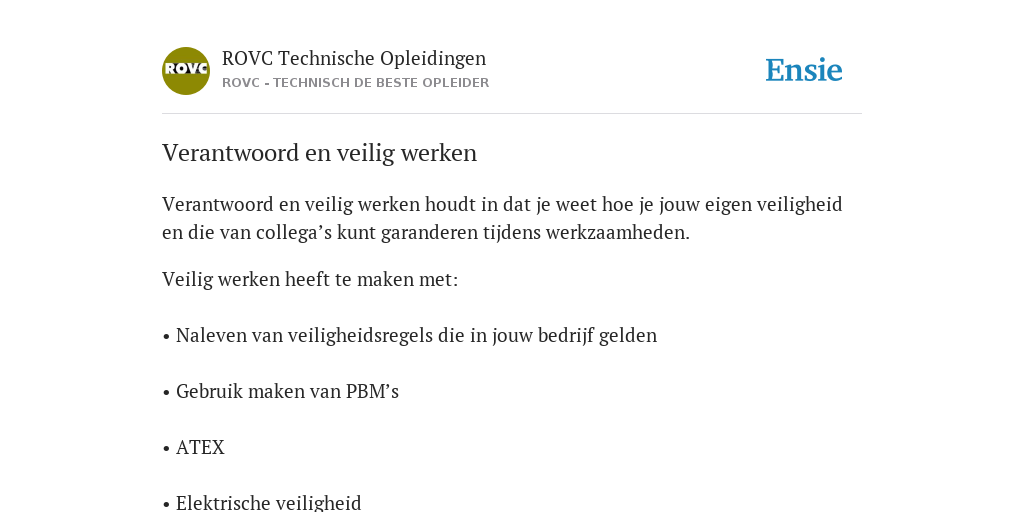
Task: Click the bullet dot before Gebruik maken
Action: [x=167, y=392]
